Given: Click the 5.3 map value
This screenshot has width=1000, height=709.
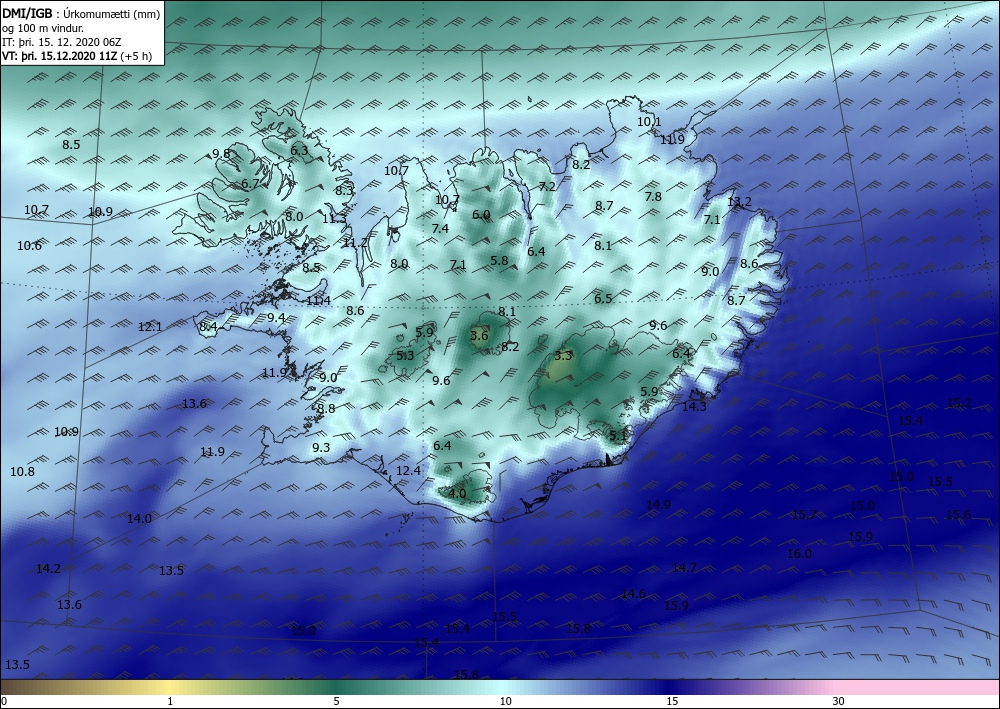Looking at the screenshot, I should tap(405, 355).
